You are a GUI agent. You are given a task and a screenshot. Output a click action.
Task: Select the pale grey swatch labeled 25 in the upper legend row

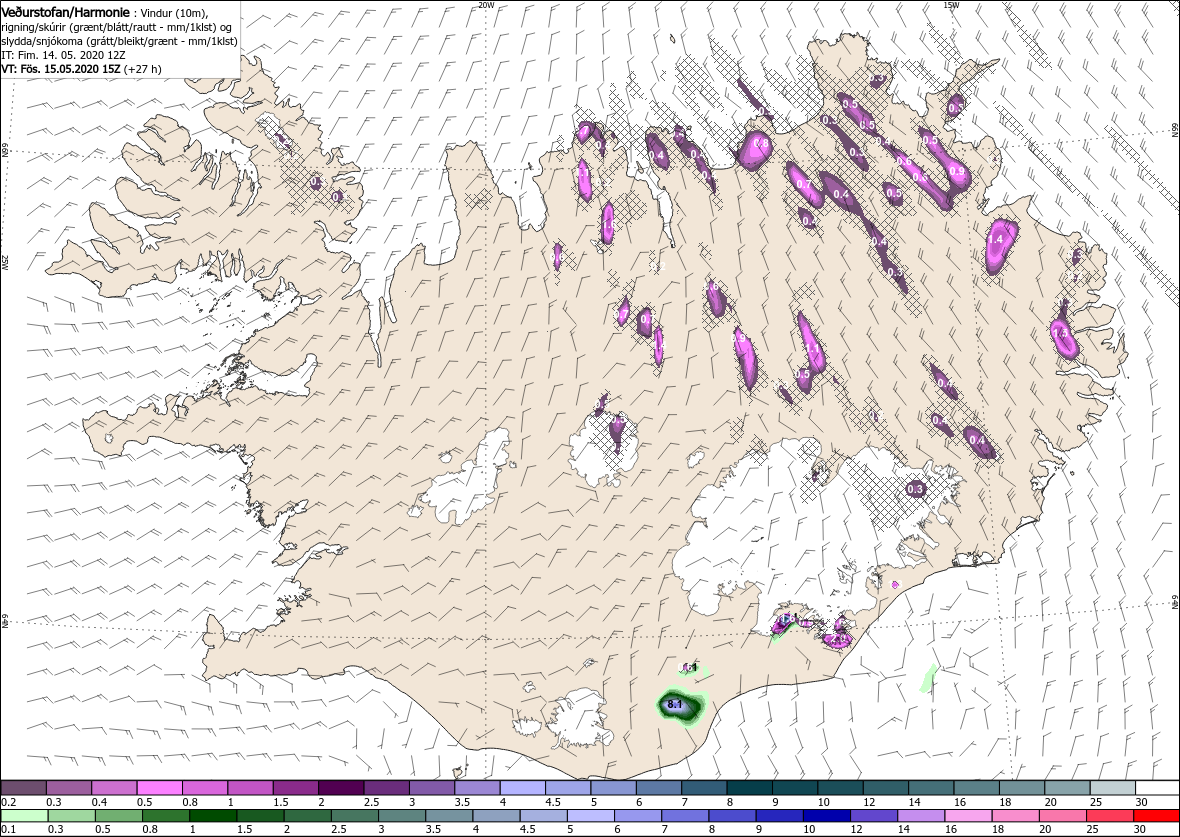click(x=1112, y=787)
